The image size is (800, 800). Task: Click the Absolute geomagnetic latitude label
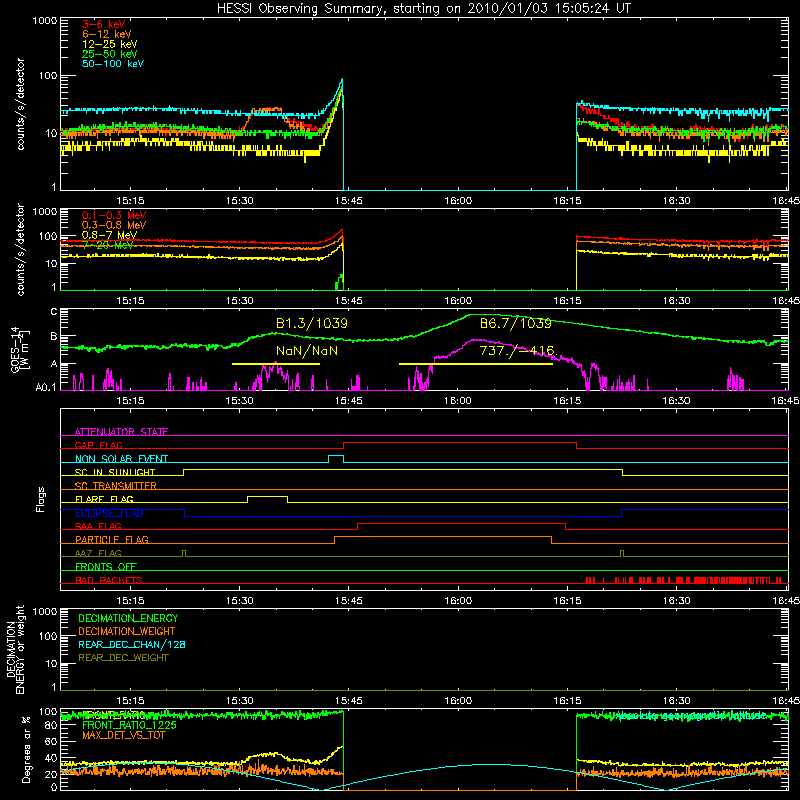691,716
